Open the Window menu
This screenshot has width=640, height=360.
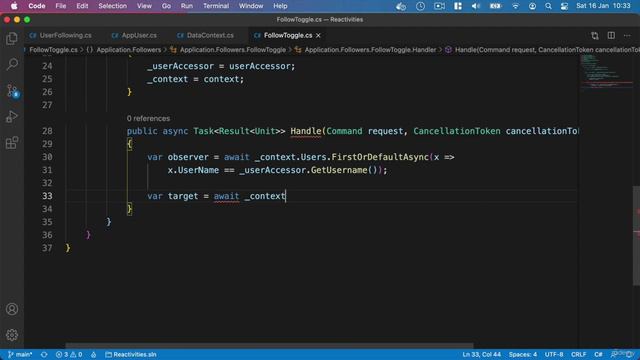(x=251, y=6)
